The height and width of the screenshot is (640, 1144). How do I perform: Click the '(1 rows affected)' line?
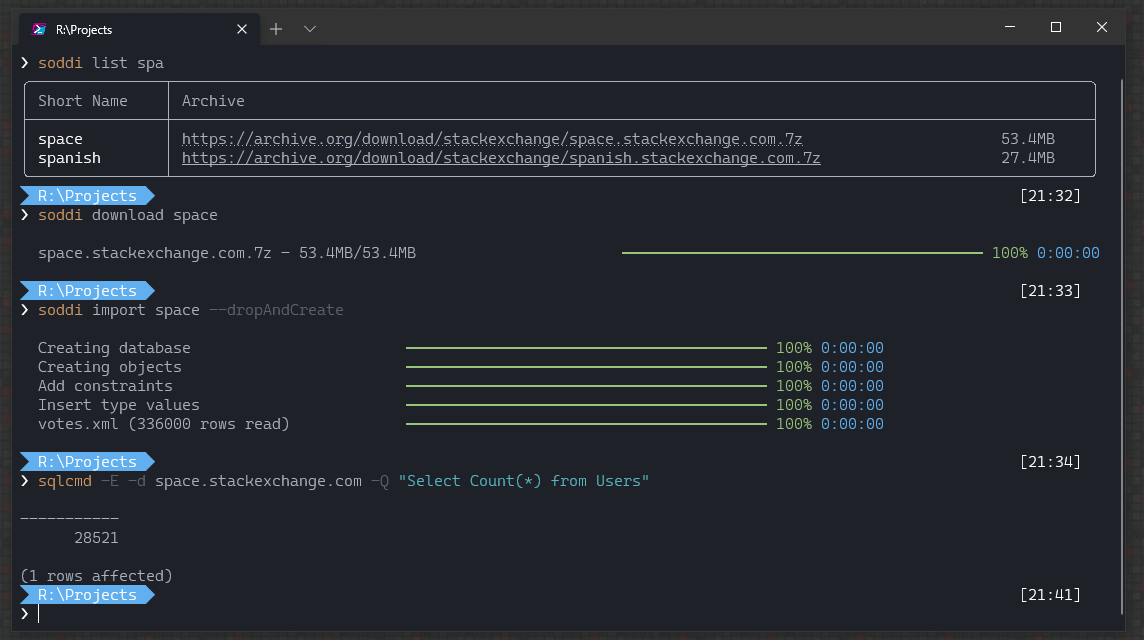tap(96, 576)
